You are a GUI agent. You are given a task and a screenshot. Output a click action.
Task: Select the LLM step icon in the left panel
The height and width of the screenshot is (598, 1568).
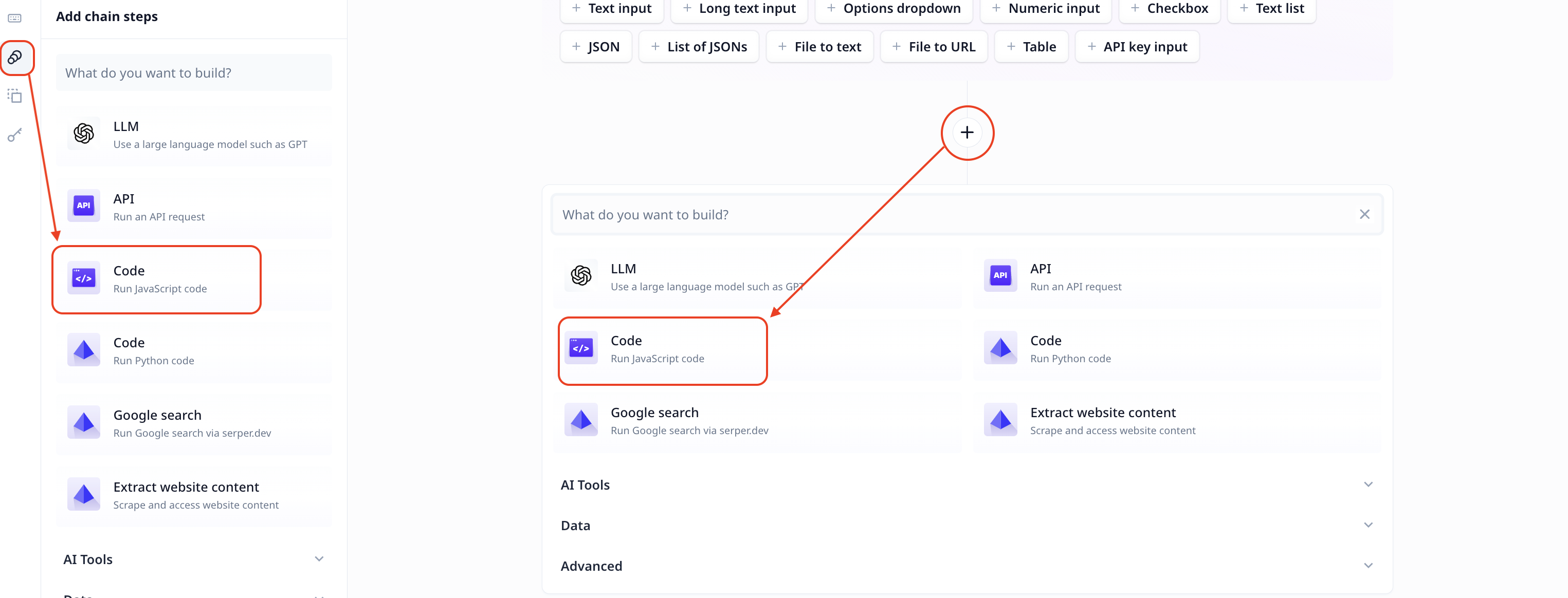(x=84, y=133)
